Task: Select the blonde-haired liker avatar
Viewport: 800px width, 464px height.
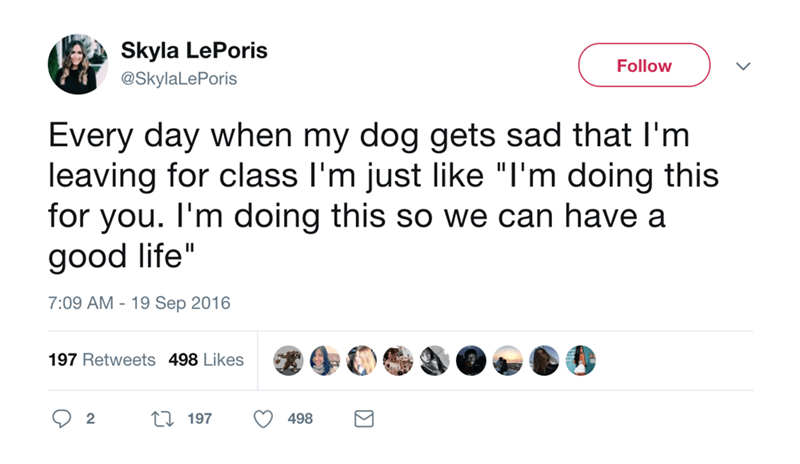Action: [360, 361]
